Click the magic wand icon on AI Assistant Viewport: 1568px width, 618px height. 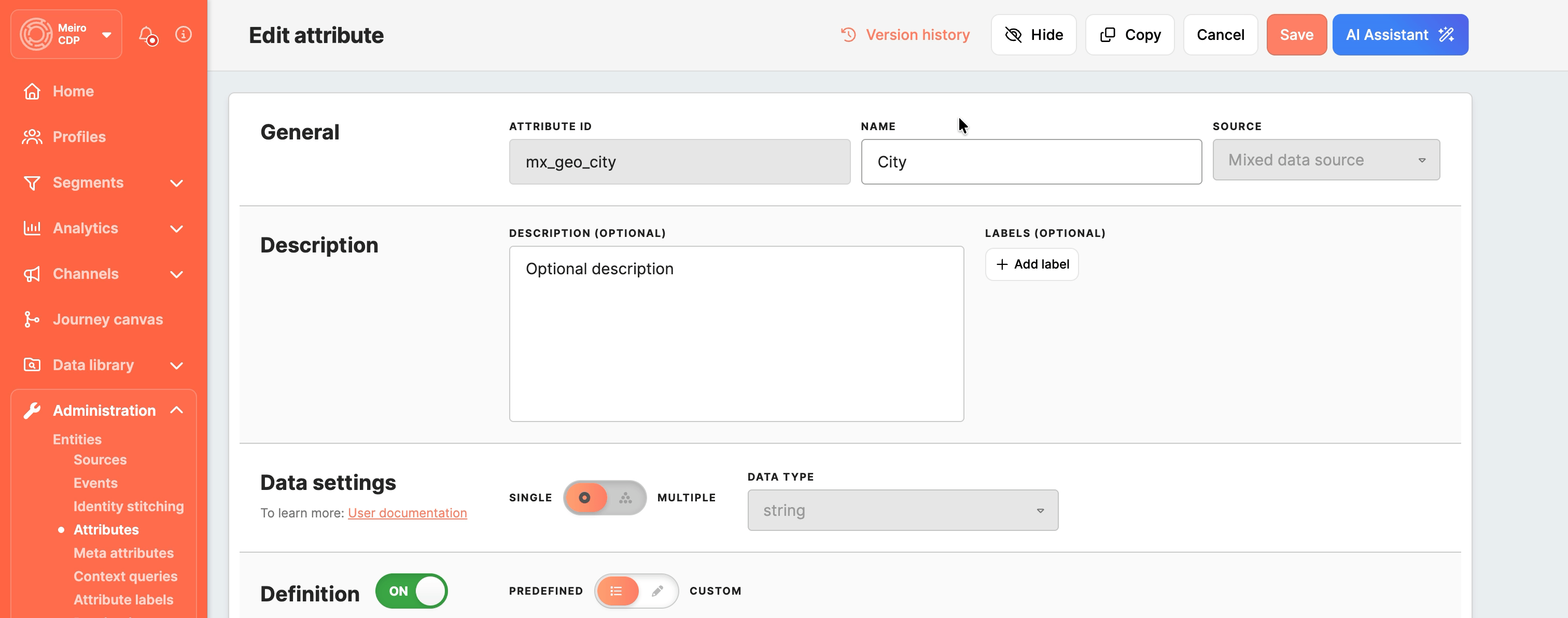(1446, 35)
